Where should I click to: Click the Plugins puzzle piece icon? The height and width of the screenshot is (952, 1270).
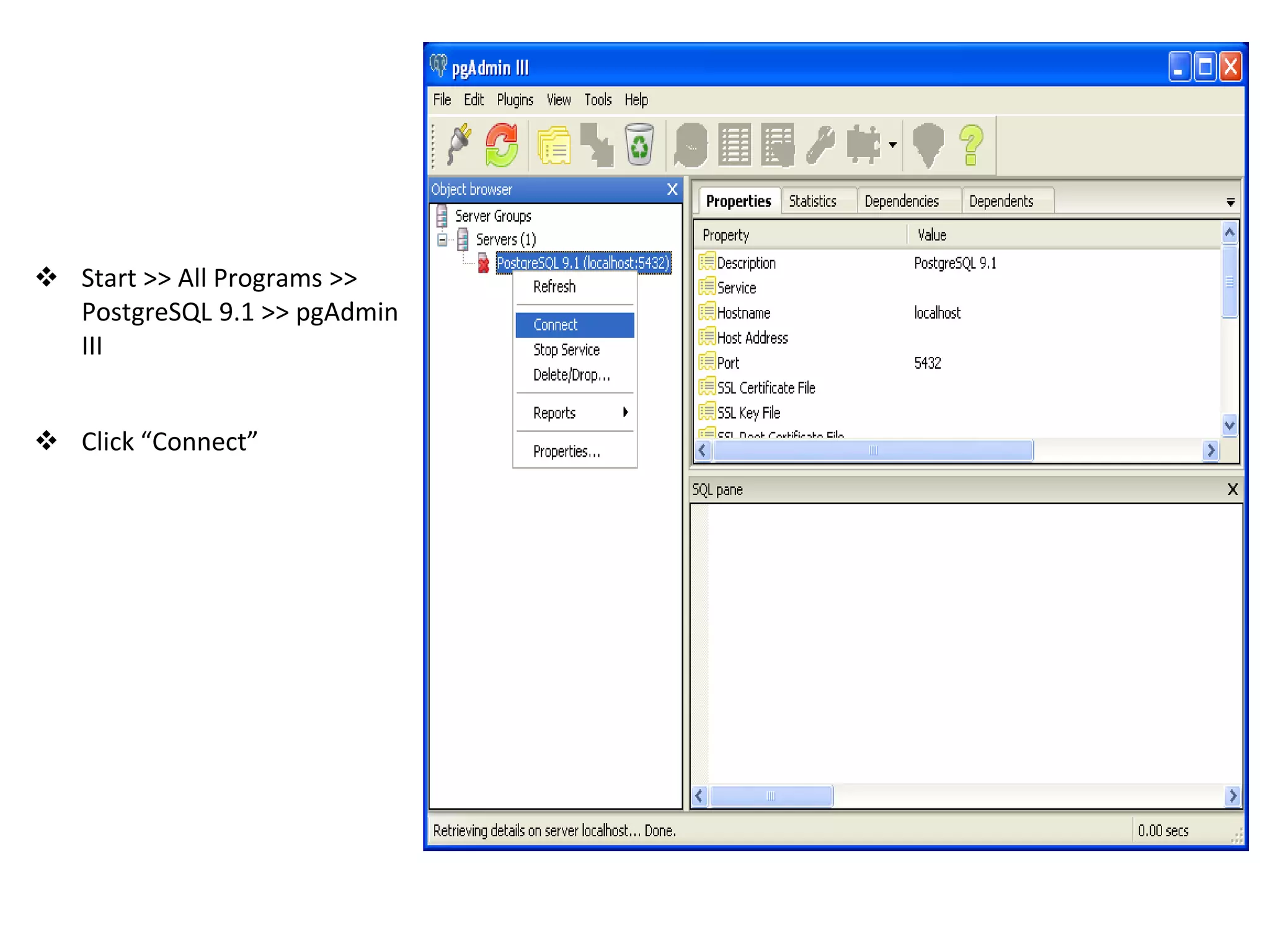pos(863,145)
